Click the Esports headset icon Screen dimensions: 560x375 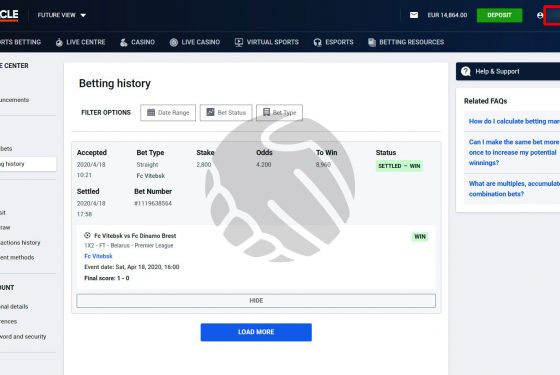click(x=318, y=42)
